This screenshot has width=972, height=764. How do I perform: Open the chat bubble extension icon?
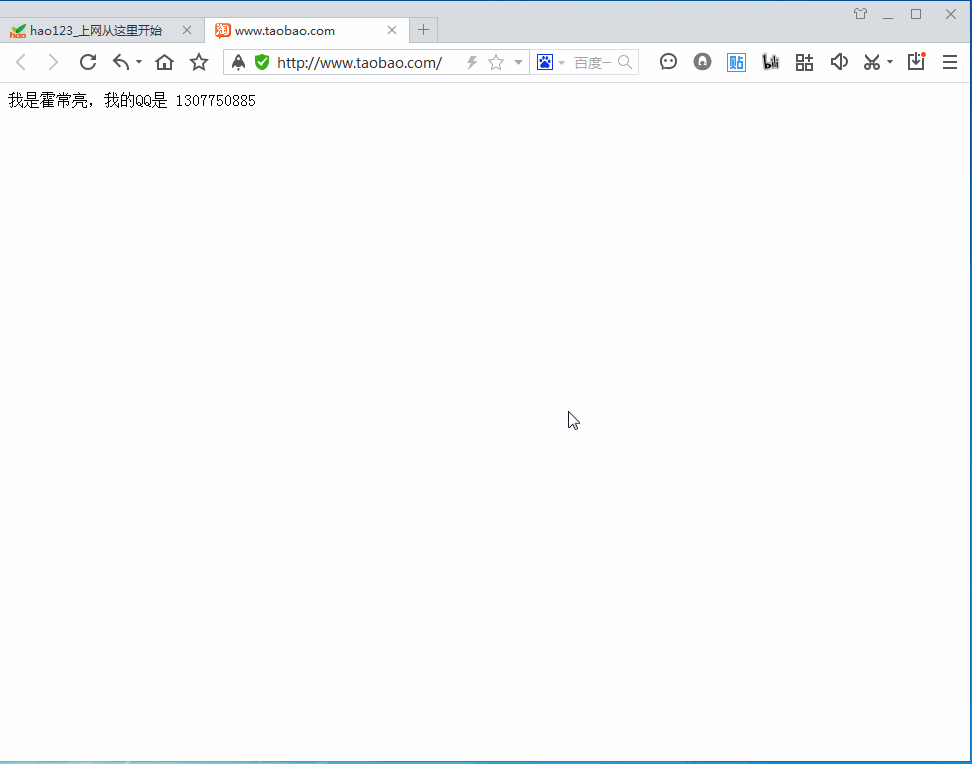click(x=669, y=62)
